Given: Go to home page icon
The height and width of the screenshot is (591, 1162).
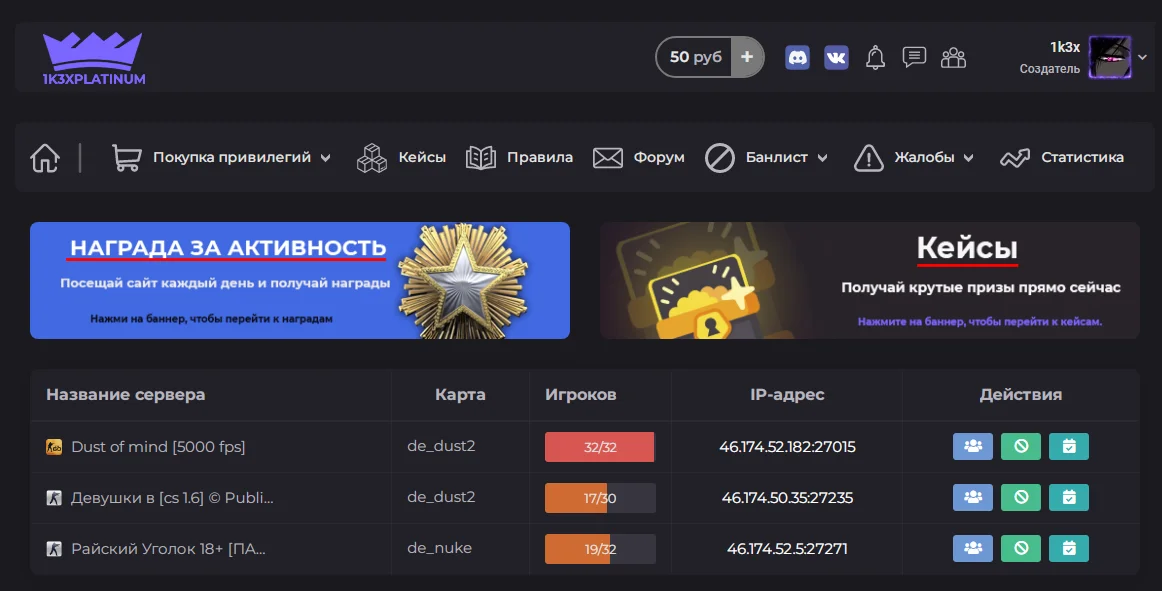Looking at the screenshot, I should pos(45,158).
